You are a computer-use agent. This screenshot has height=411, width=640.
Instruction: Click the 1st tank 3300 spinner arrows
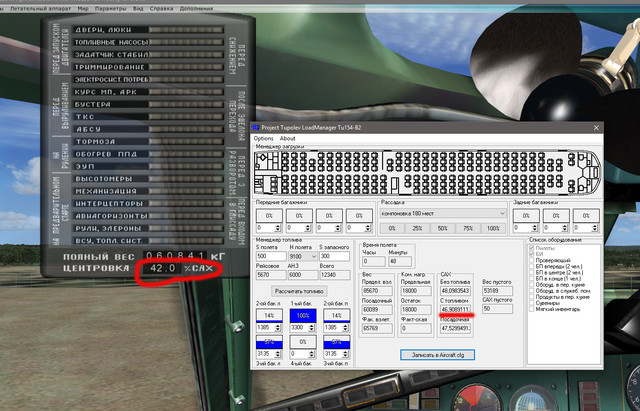pos(312,327)
